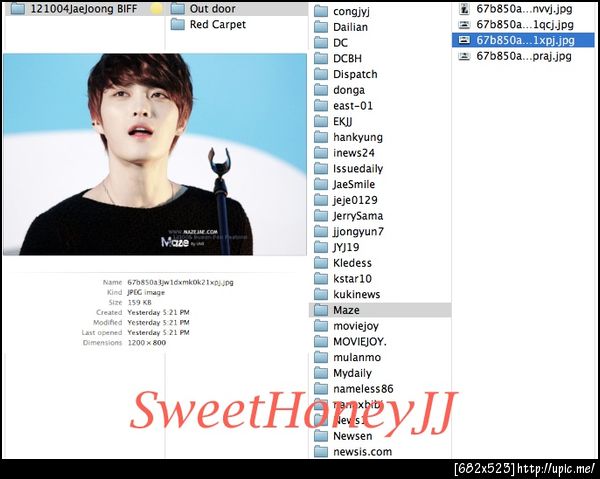Open the EKJJ folder icon
The width and height of the screenshot is (600, 479).
coord(321,121)
